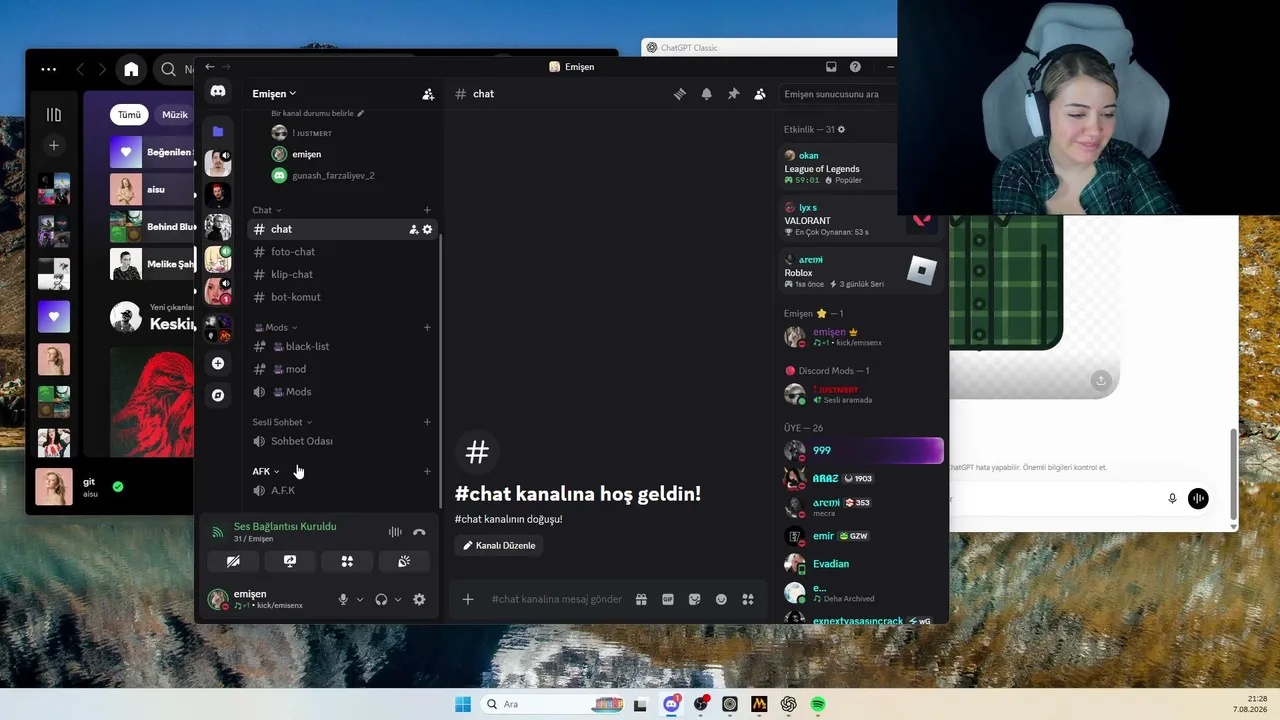
Task: Add channel to Sesli Sohbet category
Action: tap(427, 422)
